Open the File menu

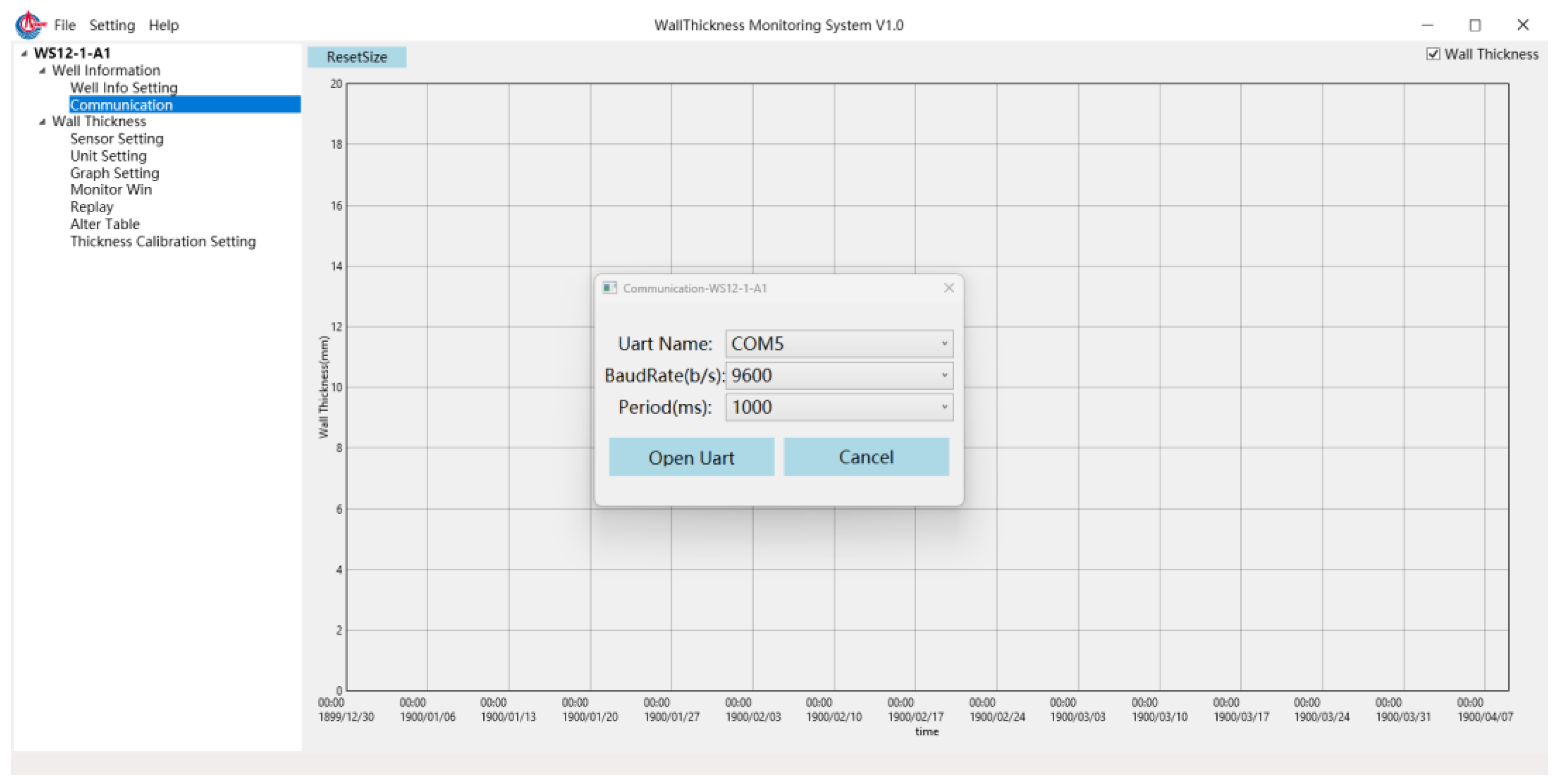(64, 25)
